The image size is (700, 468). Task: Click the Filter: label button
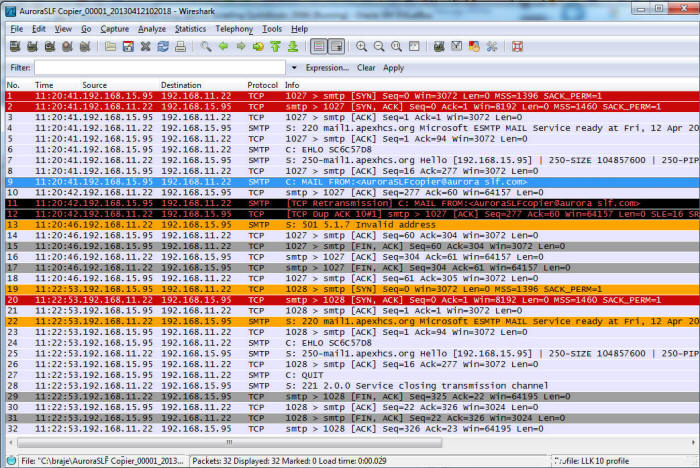20,68
